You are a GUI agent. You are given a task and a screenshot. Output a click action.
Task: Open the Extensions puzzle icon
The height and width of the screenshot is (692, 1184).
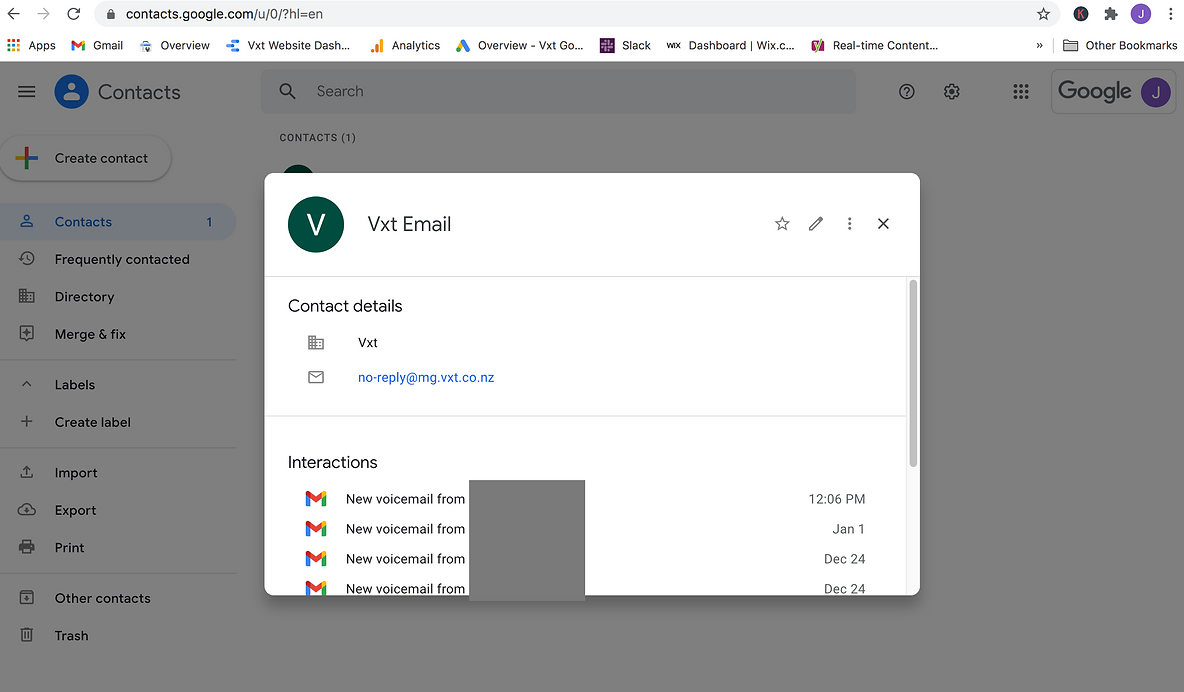[x=1111, y=14]
